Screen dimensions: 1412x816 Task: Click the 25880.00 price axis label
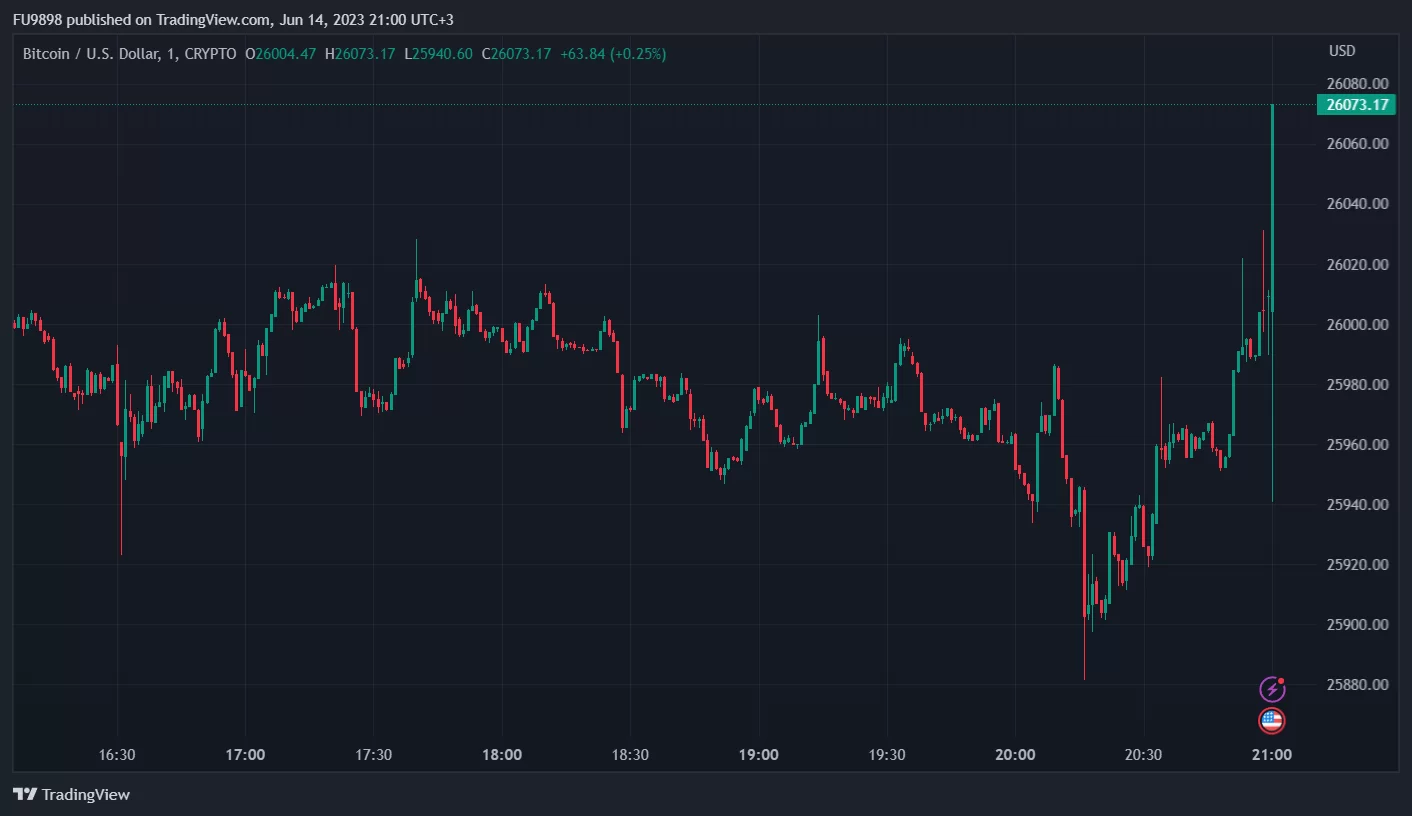coord(1356,685)
